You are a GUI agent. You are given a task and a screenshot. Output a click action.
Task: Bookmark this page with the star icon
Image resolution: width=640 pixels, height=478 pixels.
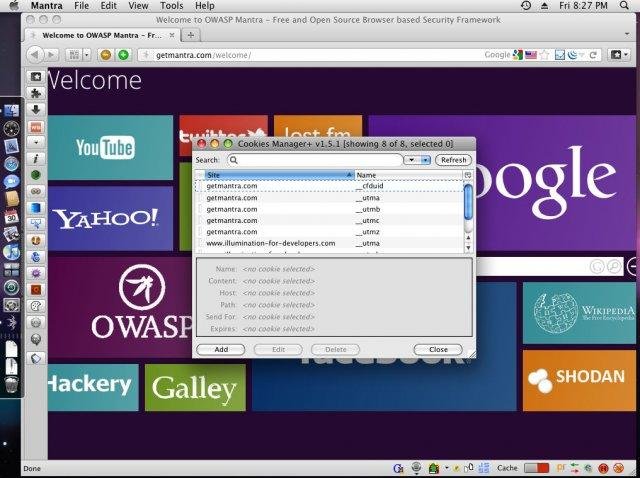tap(544, 55)
